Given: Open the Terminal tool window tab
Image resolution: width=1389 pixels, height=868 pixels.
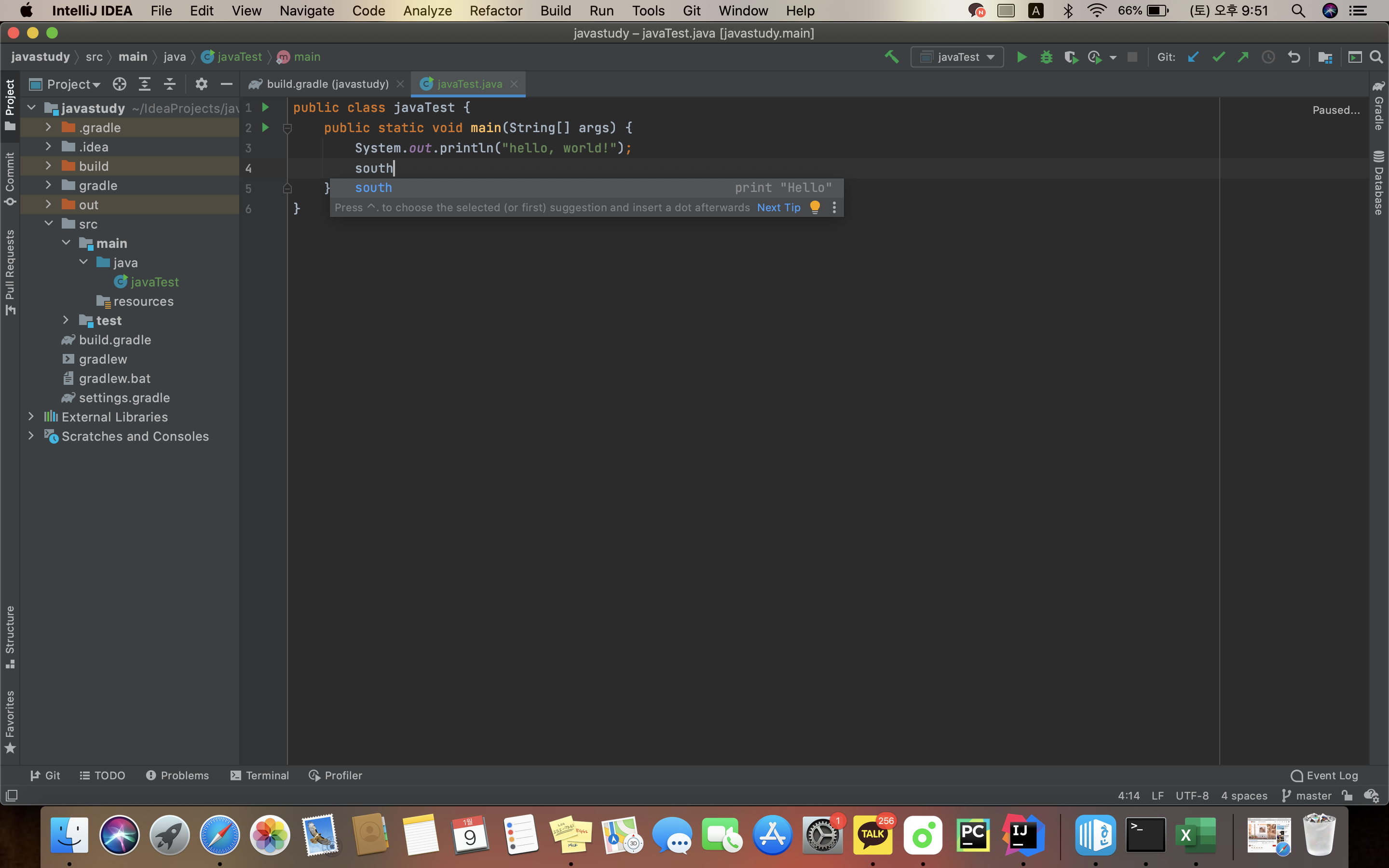Looking at the screenshot, I should tap(259, 775).
